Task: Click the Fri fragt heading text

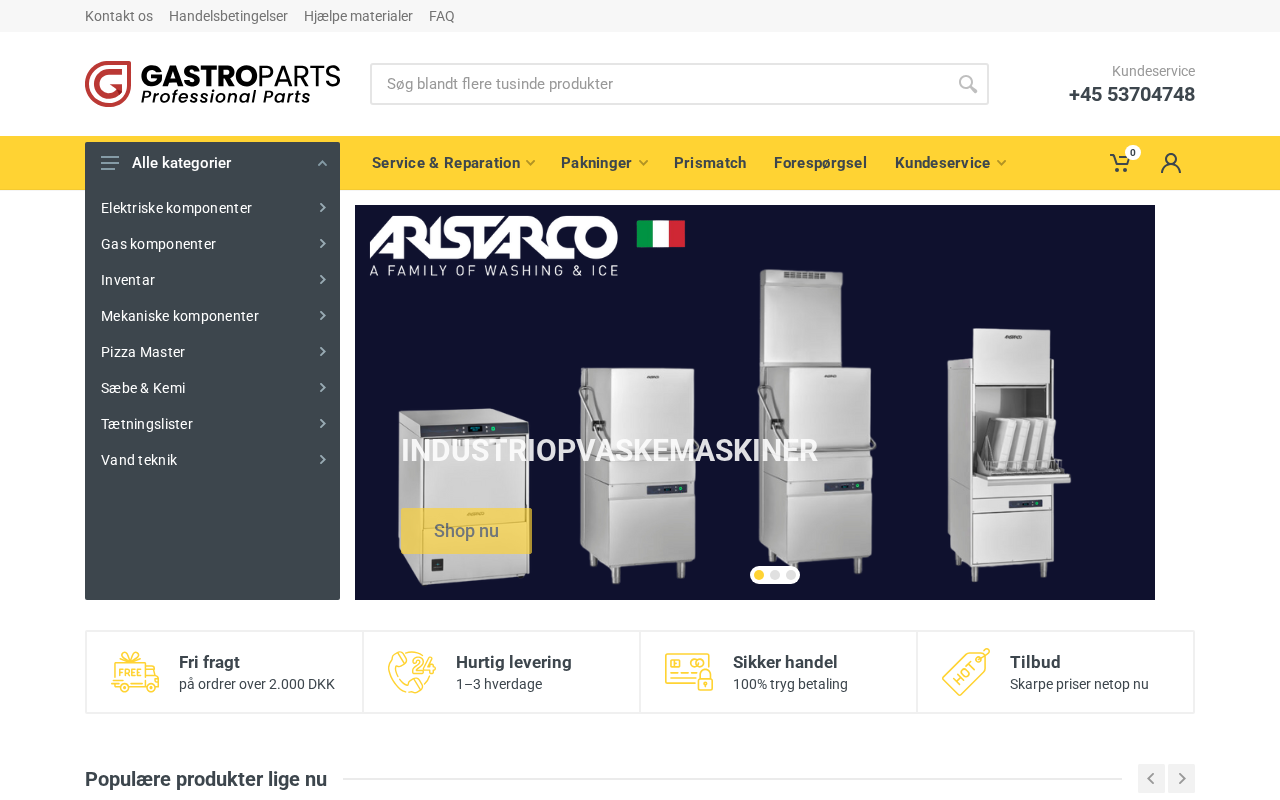Action: (x=209, y=662)
